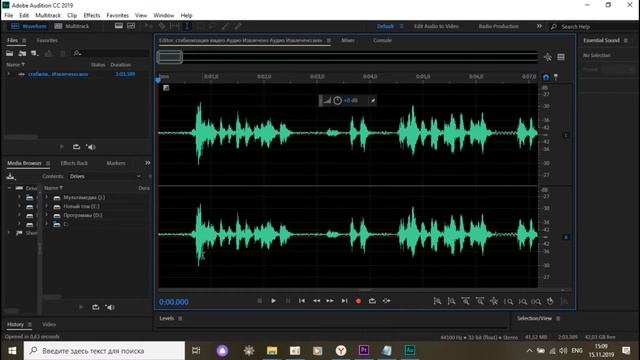Expand the audio file entry in Files panel
640x360 pixels.
(8, 74)
